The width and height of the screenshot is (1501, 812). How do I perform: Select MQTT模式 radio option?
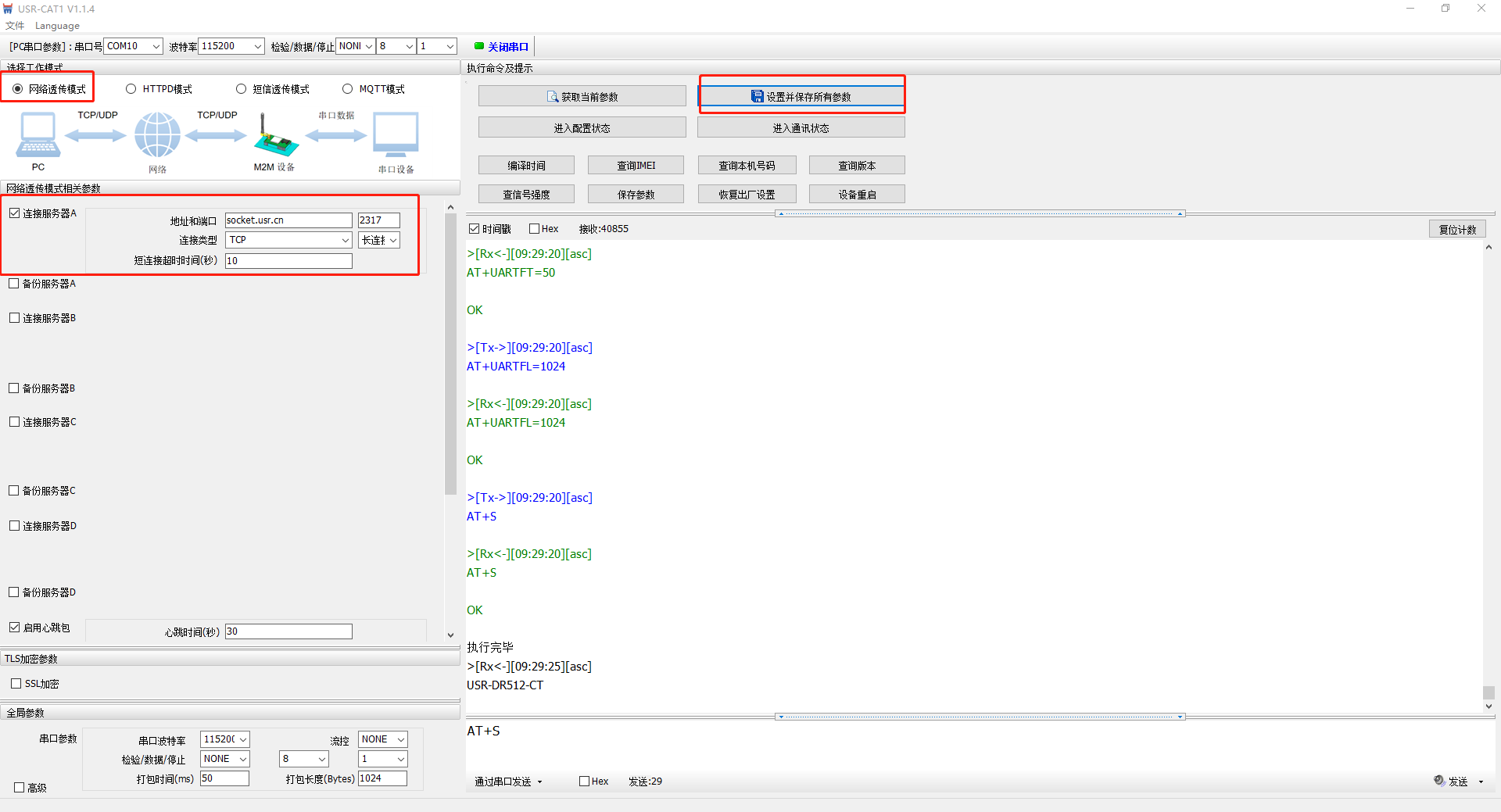[x=348, y=89]
